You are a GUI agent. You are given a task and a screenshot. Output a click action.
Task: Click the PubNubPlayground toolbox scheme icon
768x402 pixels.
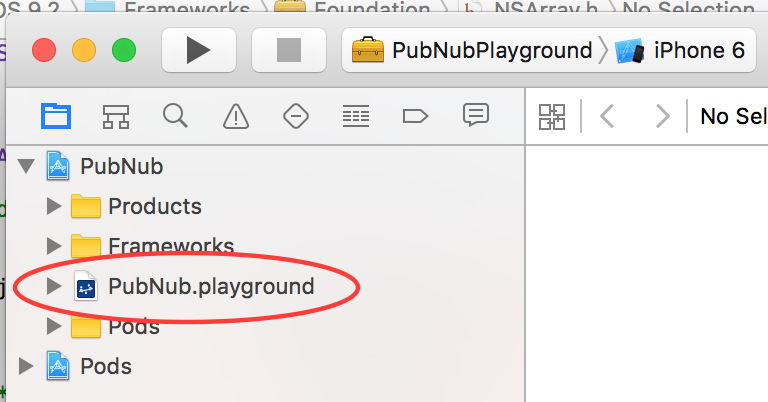tap(368, 50)
